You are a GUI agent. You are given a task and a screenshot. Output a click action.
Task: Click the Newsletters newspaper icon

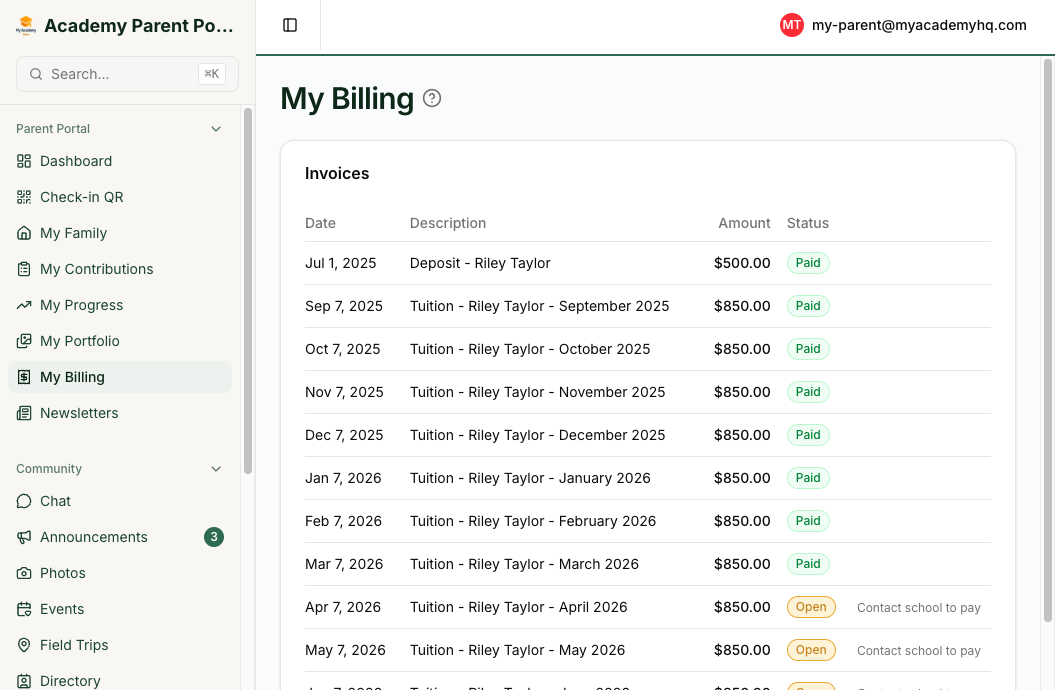24,413
